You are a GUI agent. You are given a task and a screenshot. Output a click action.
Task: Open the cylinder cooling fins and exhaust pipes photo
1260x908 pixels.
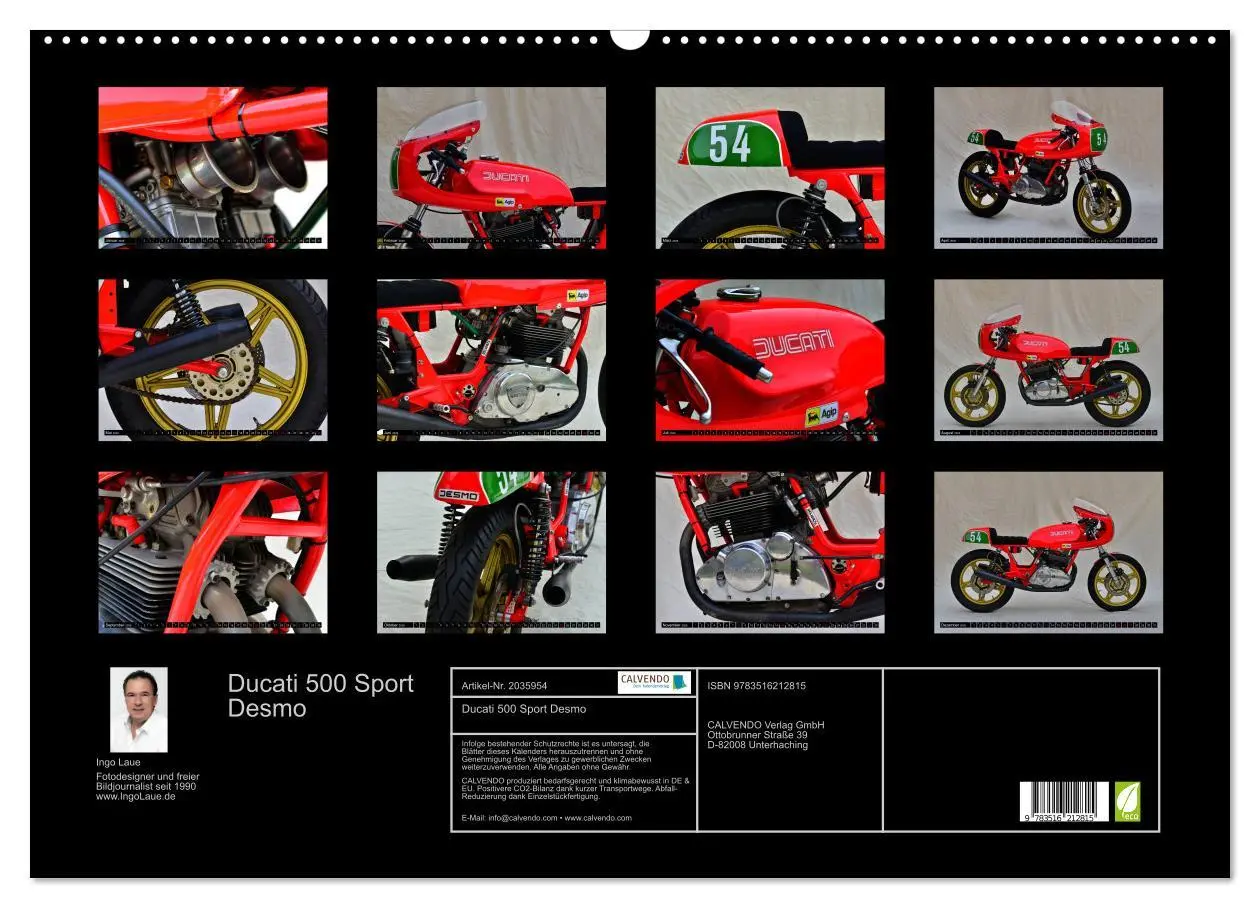(x=213, y=552)
